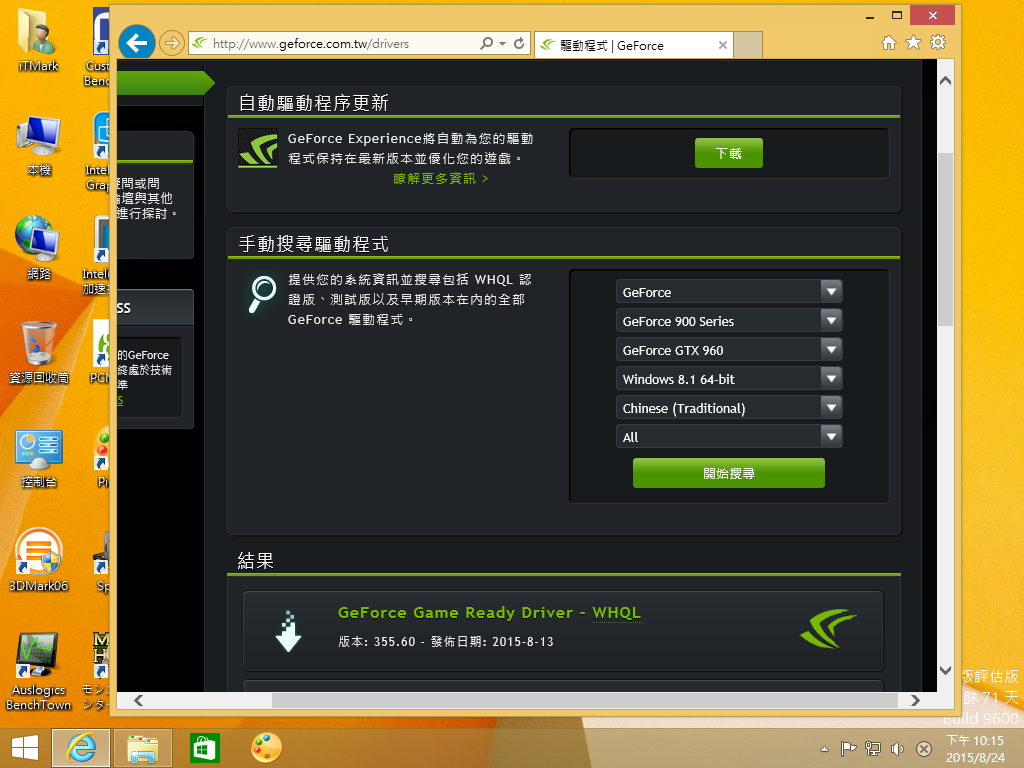Click the vertical scrollbar thumb
The height and width of the screenshot is (768, 1024).
(945, 239)
